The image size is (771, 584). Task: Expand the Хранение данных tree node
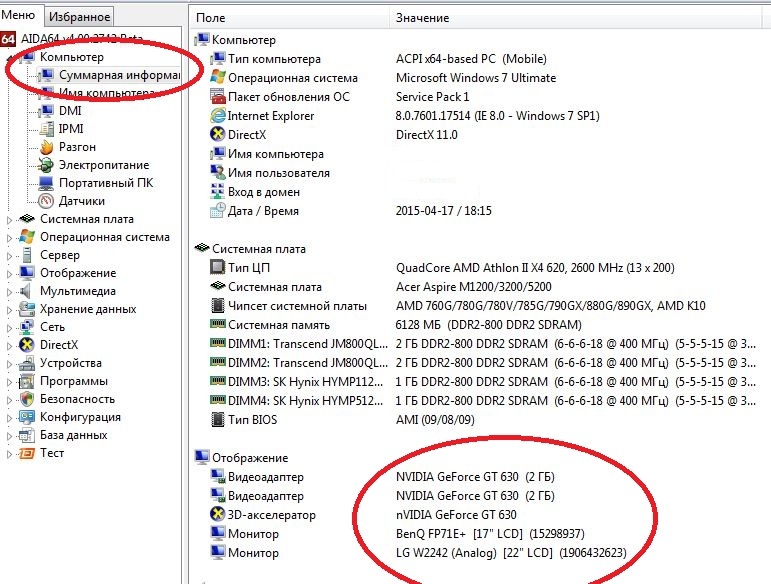coord(9,310)
